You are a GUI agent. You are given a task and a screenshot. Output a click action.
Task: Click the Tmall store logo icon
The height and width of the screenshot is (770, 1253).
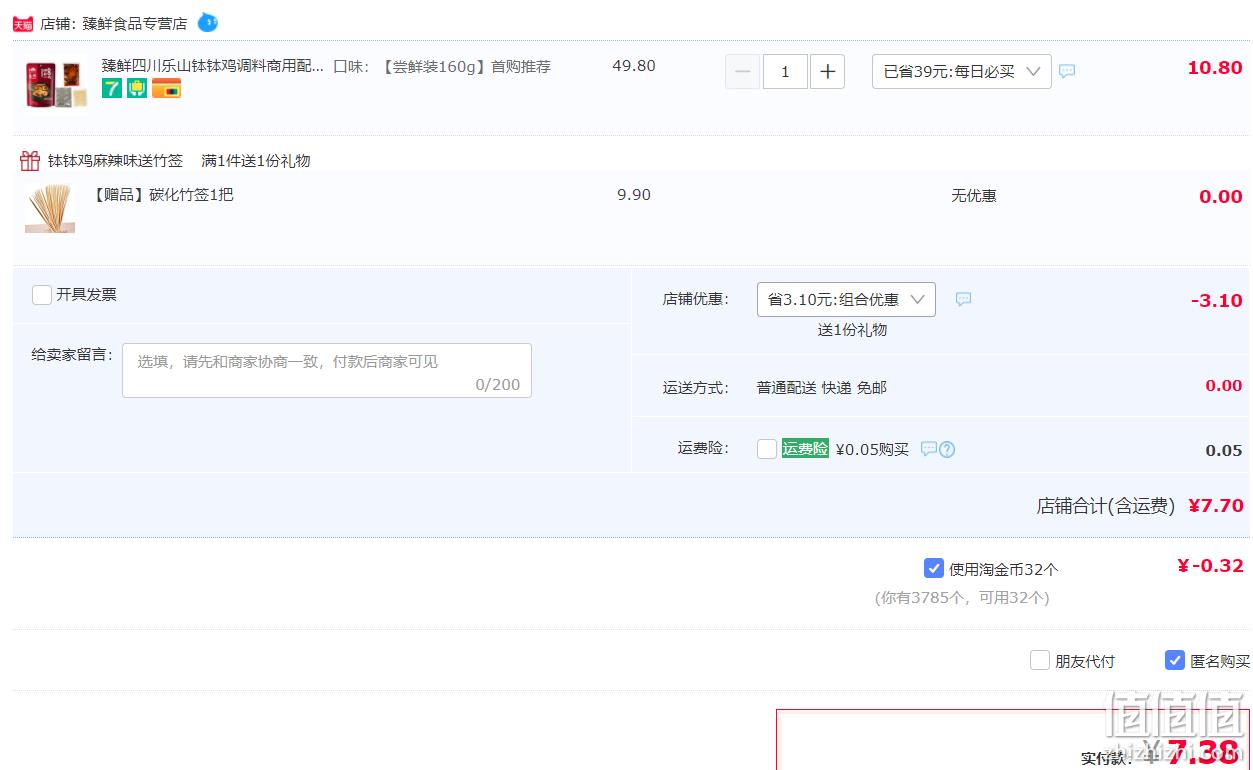coord(23,23)
